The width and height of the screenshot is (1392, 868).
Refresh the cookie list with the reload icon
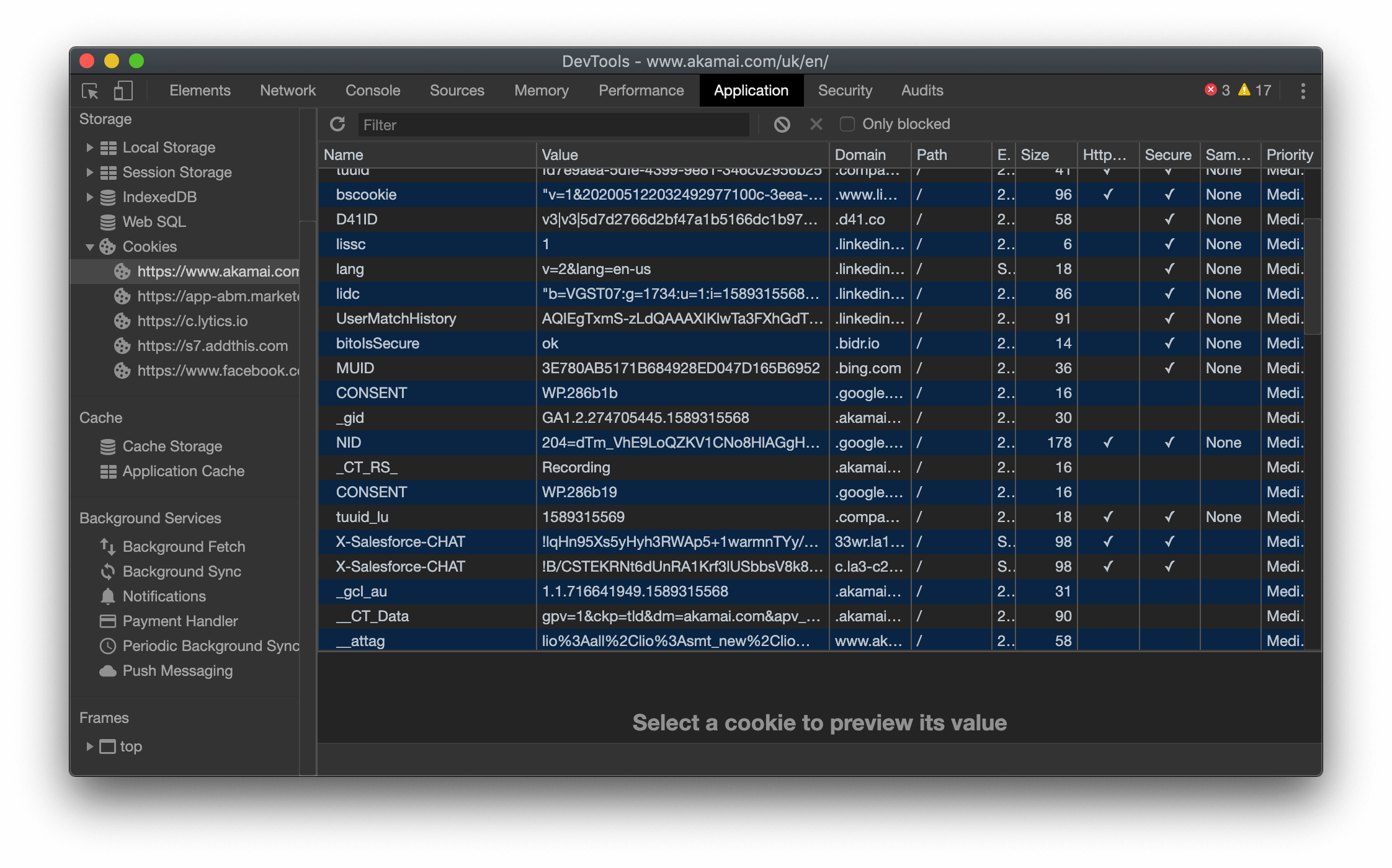337,124
